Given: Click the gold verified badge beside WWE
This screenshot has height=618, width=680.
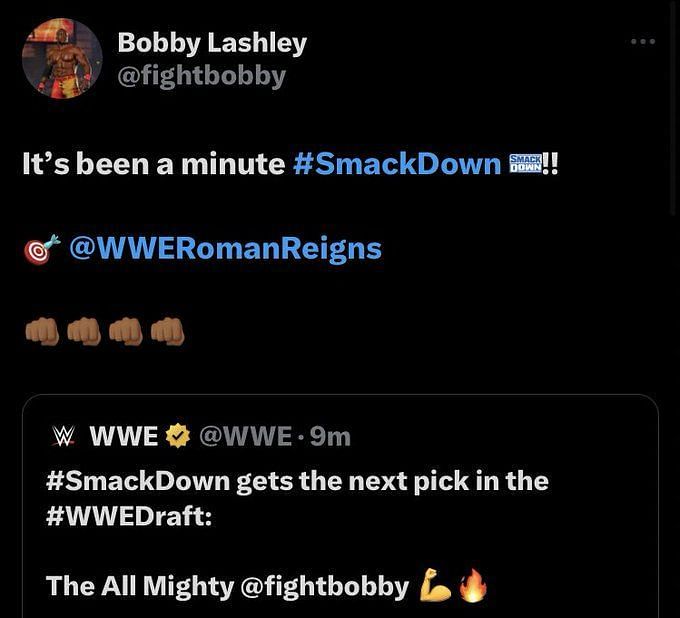Looking at the screenshot, I should 178,436.
